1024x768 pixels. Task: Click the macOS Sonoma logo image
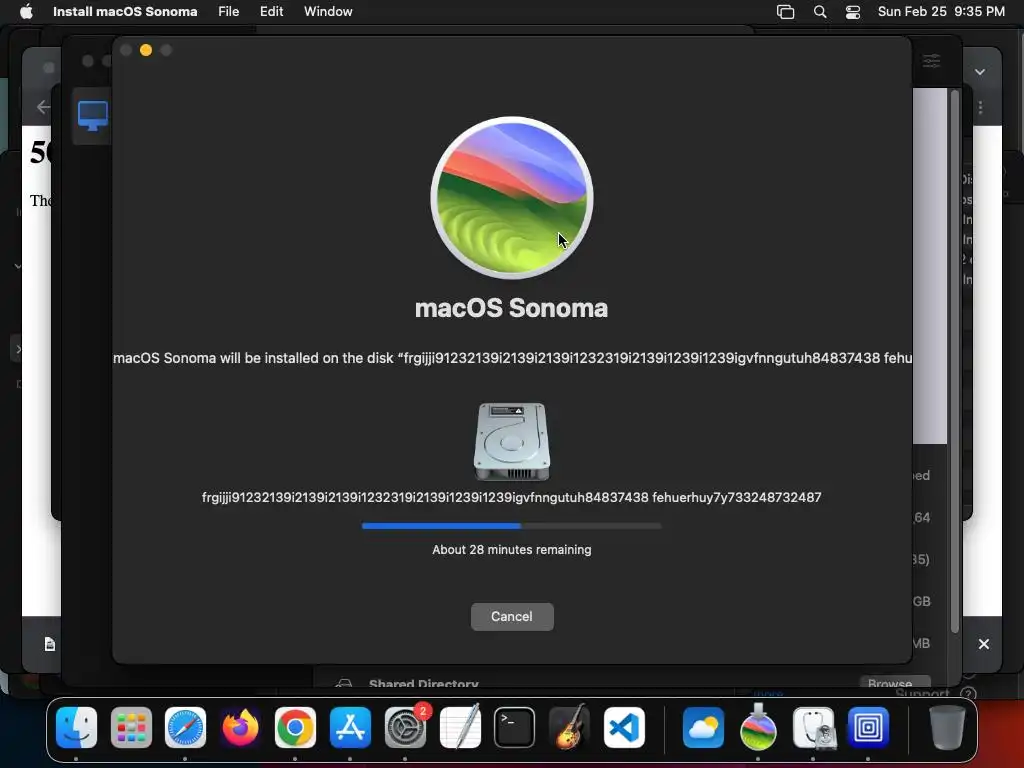click(512, 198)
